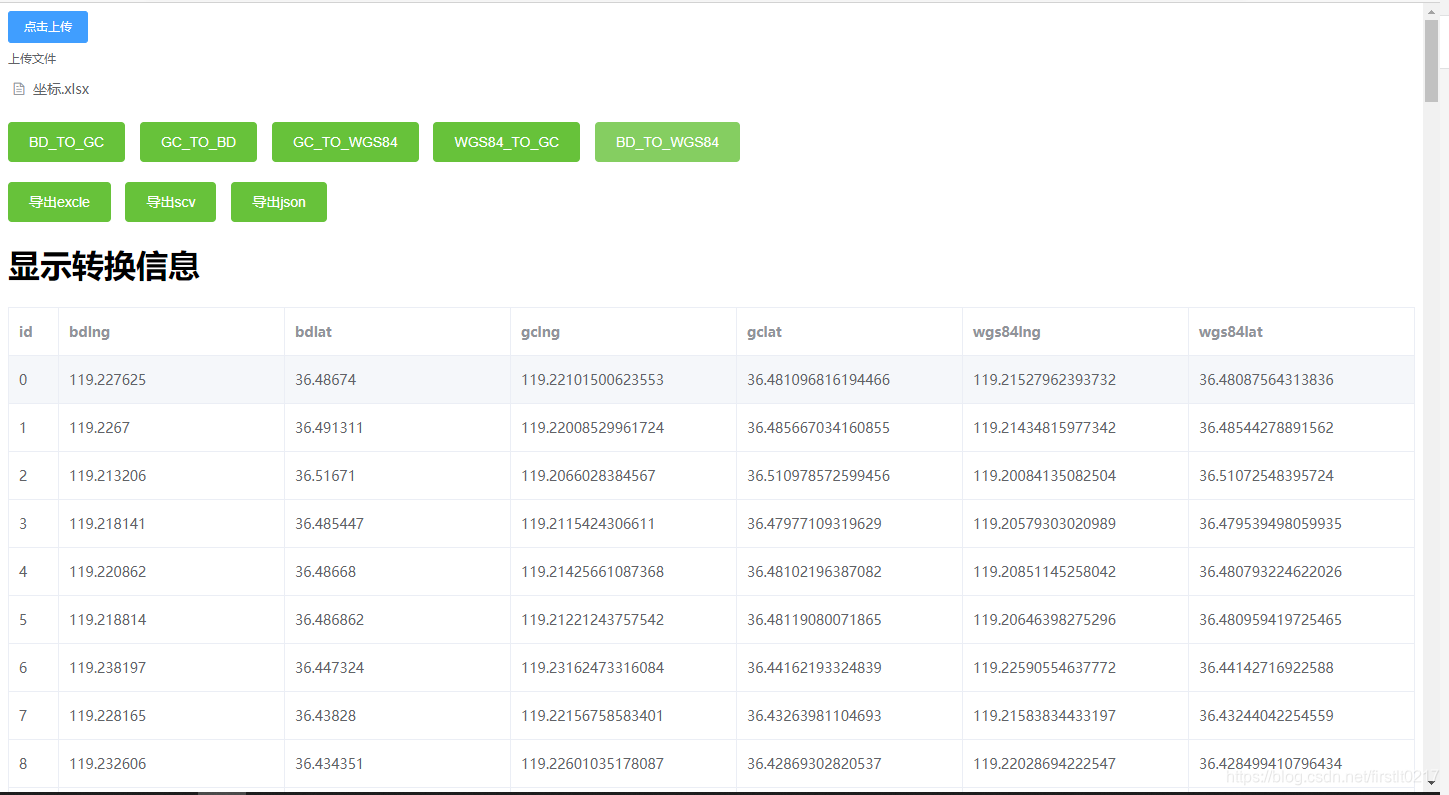Viewport: 1449px width, 795px height.
Task: Select cell 119.218814 in row 5
Action: pos(172,620)
